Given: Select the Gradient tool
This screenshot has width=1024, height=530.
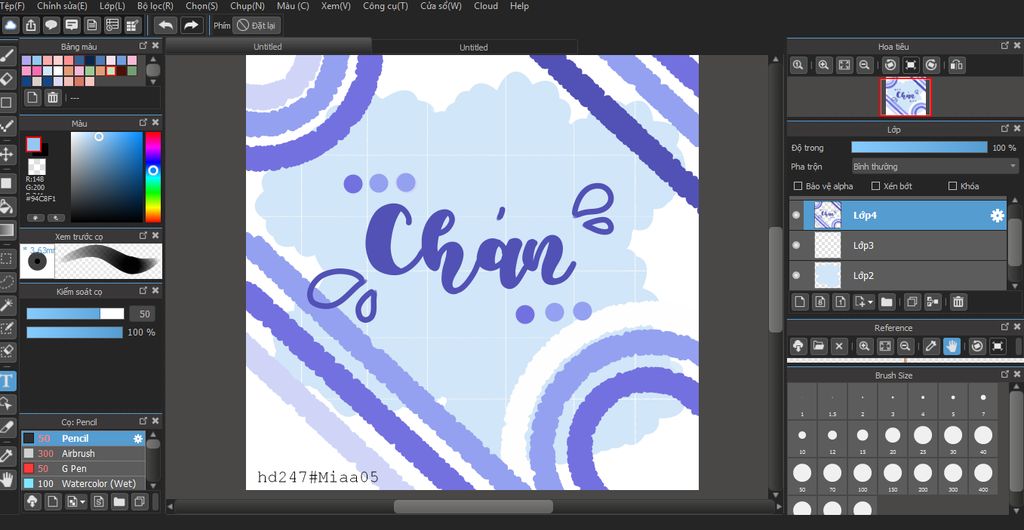Looking at the screenshot, I should tap(7, 230).
